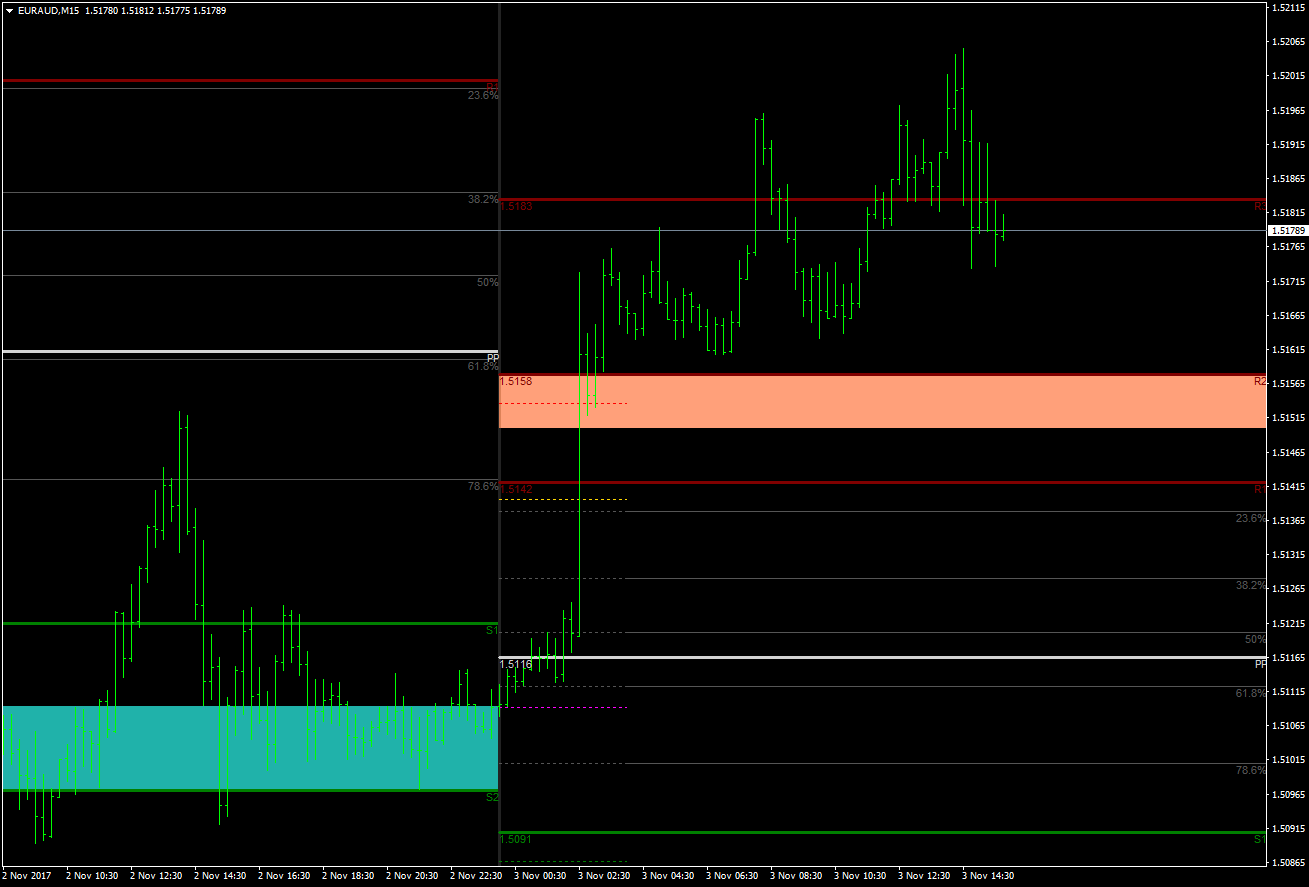Image resolution: width=1309 pixels, height=887 pixels.
Task: Click the 1.52015 price scale label
Action: [x=1288, y=76]
